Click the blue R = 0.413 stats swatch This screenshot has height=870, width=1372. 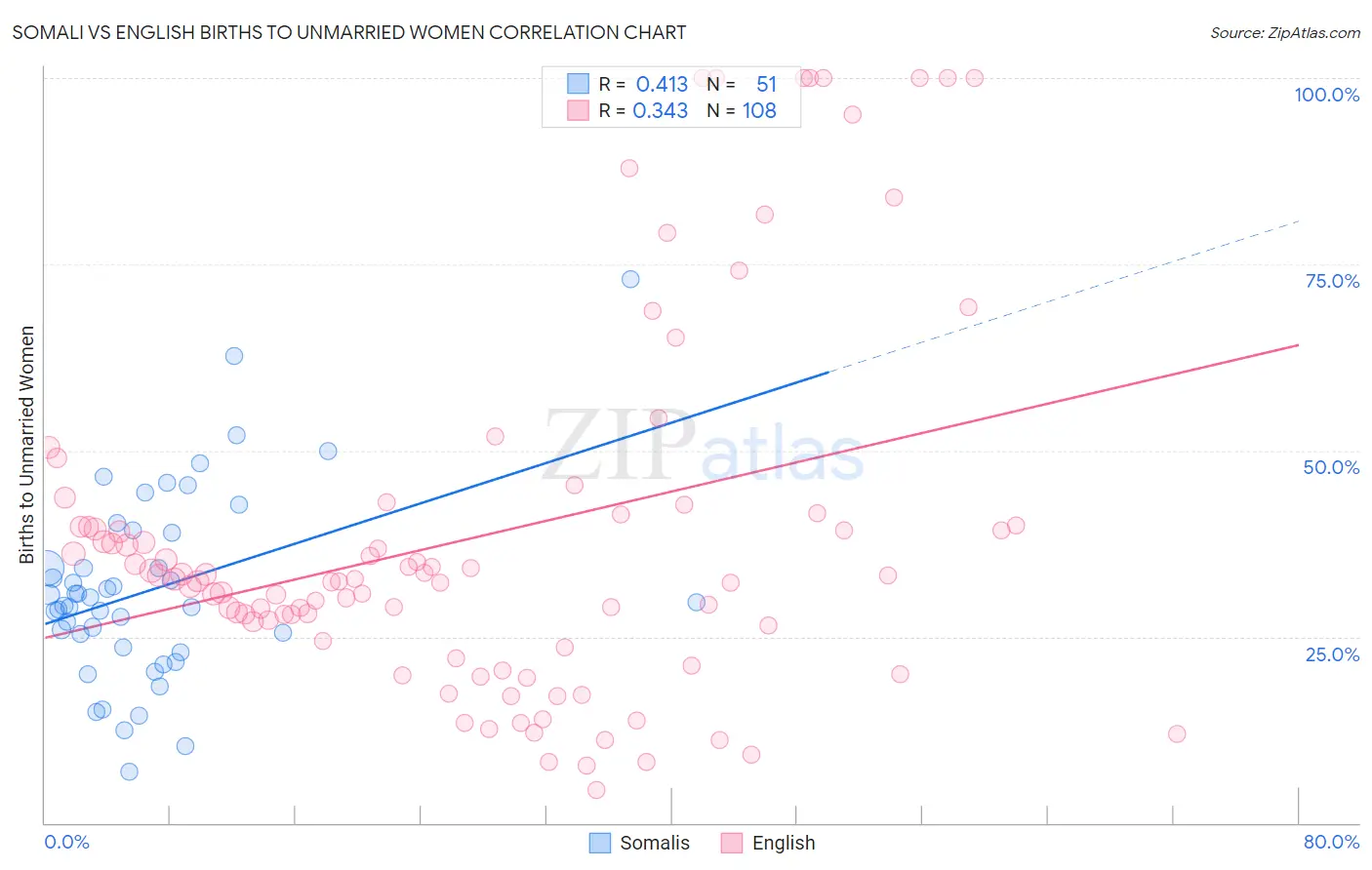(579, 84)
